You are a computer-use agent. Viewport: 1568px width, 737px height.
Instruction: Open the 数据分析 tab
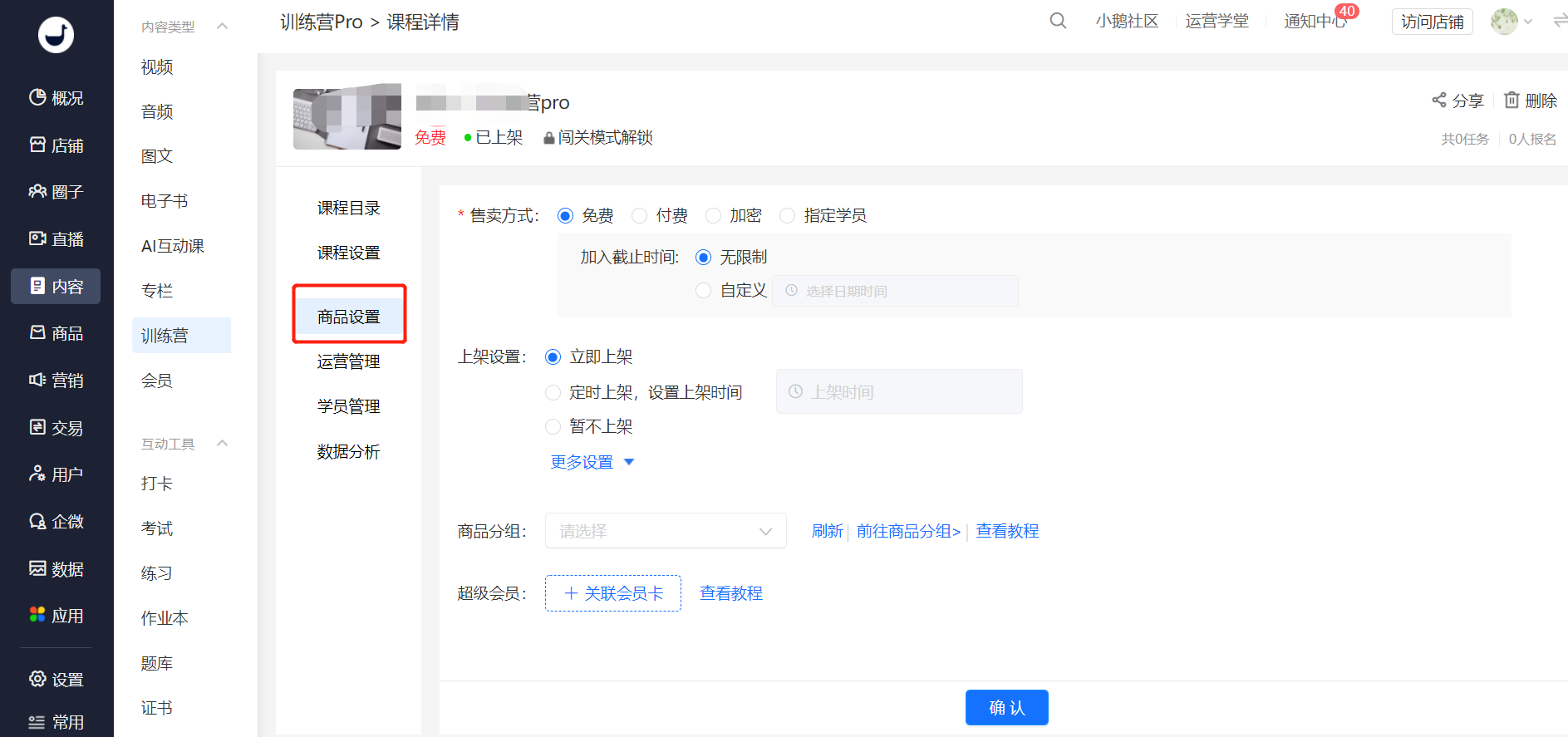349,451
